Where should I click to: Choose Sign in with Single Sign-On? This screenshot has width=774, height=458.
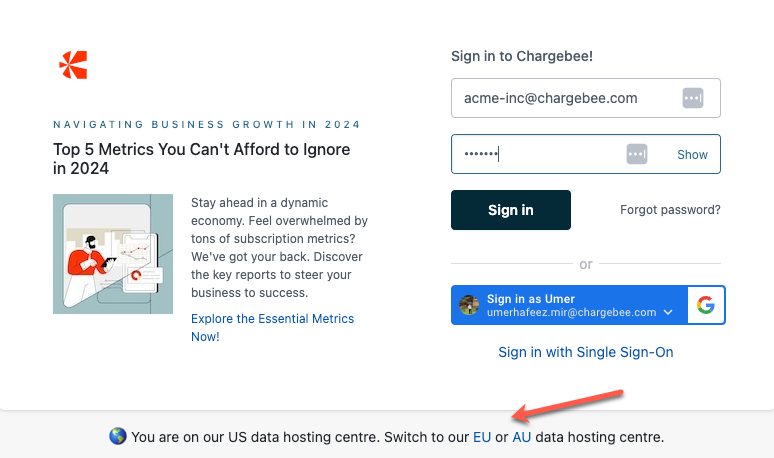pyautogui.click(x=586, y=352)
